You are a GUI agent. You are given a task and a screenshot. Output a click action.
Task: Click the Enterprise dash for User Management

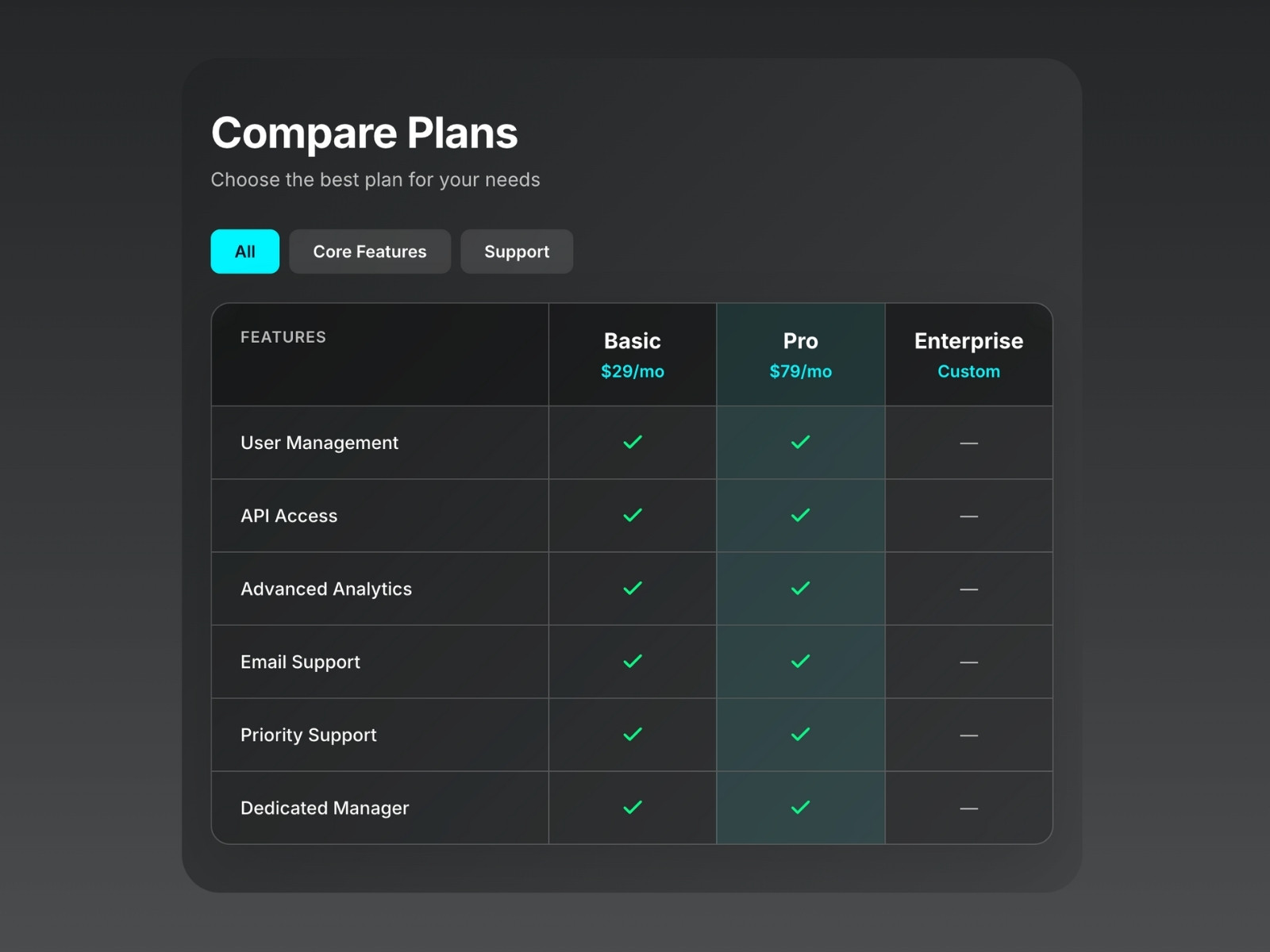968,443
